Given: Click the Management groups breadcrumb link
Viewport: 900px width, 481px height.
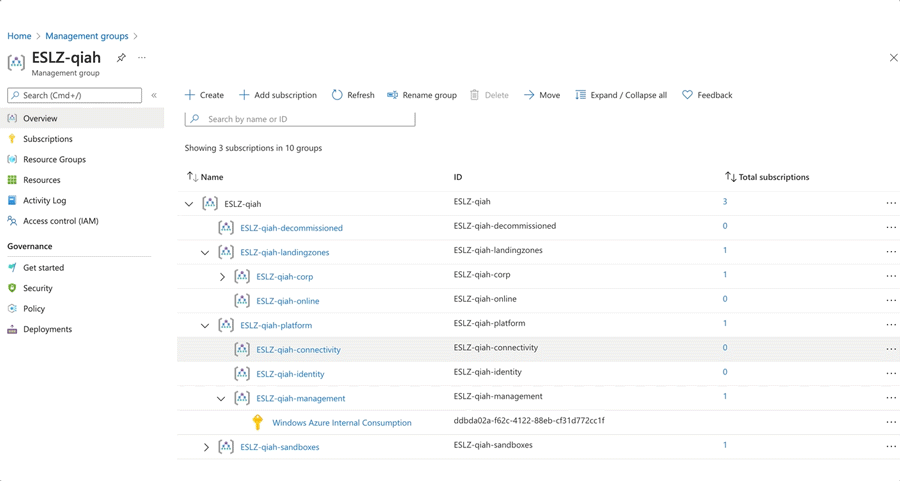Looking at the screenshot, I should 86,36.
